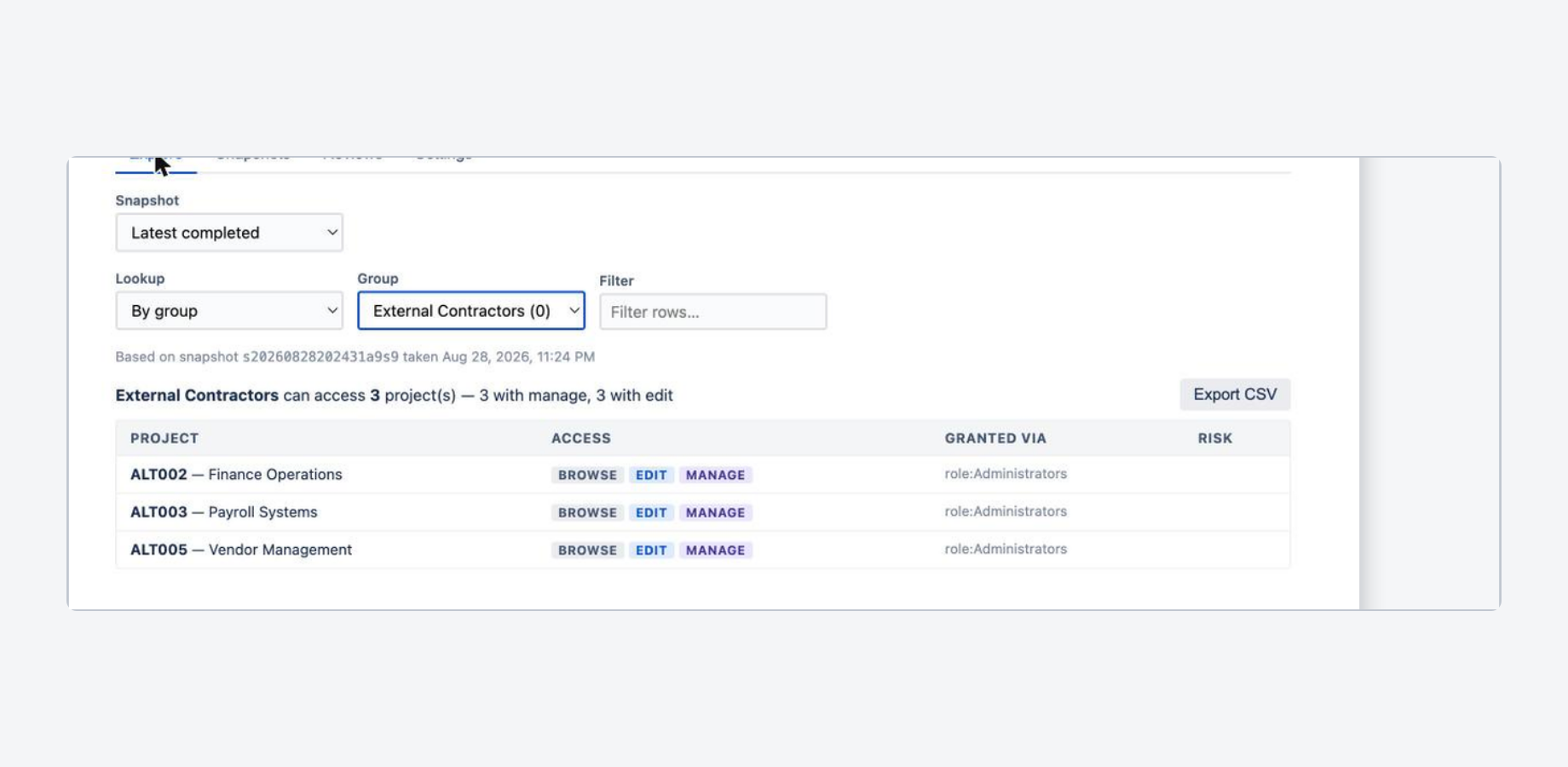Click role:Administrators in the Payroll Systems row
This screenshot has width=1568, height=767.
point(1006,511)
